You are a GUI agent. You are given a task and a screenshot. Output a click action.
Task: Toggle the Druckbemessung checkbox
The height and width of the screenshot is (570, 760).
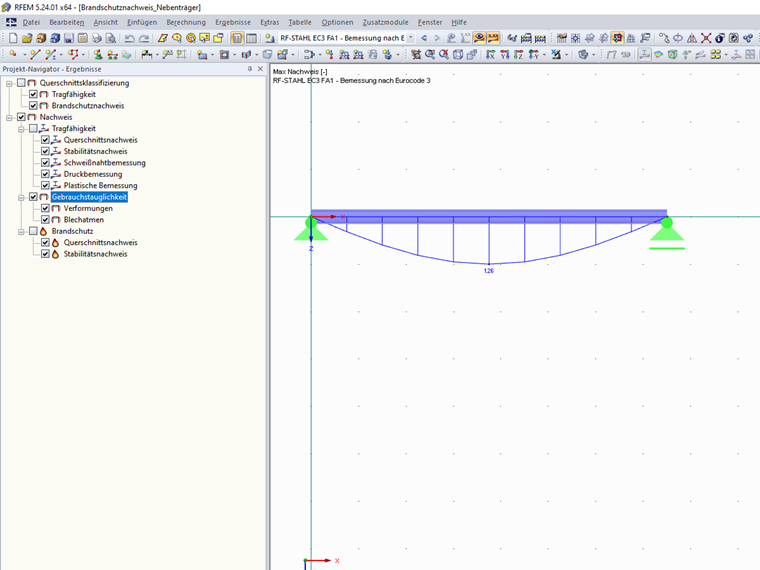pyautogui.click(x=45, y=174)
